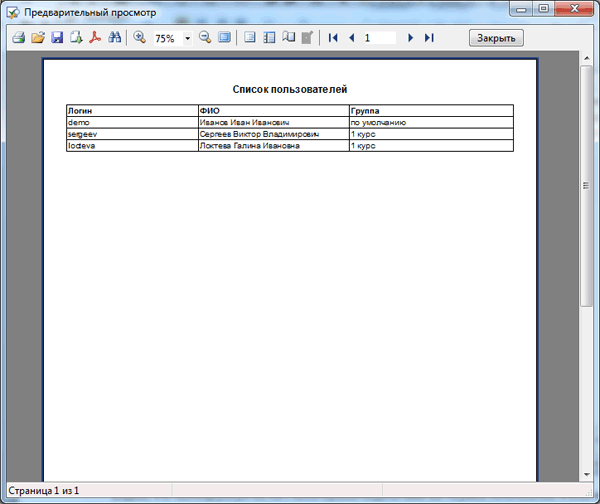Click the по умолчанию group cell
Image resolution: width=600 pixels, height=504 pixels.
pyautogui.click(x=431, y=122)
